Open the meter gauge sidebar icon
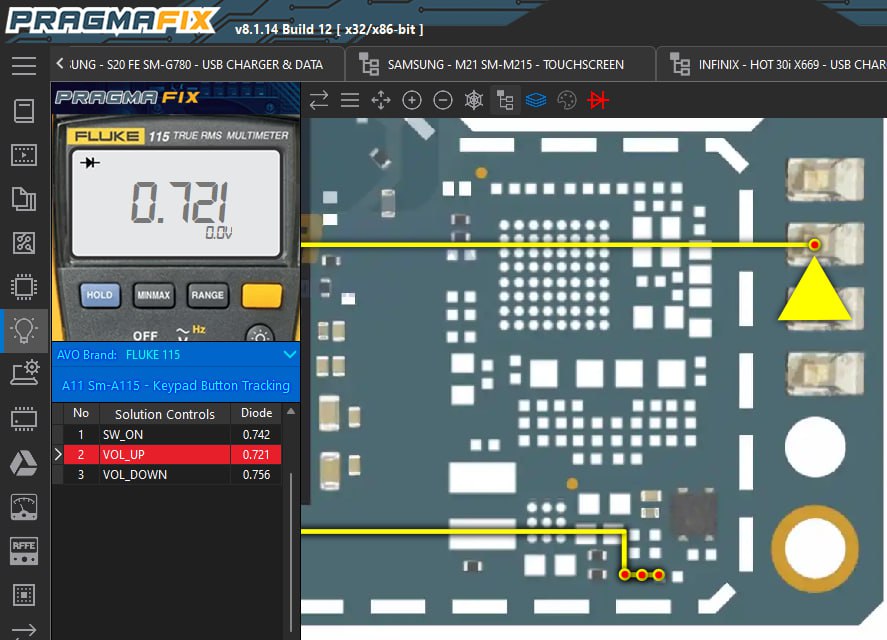This screenshot has height=640, width=887. 24,507
